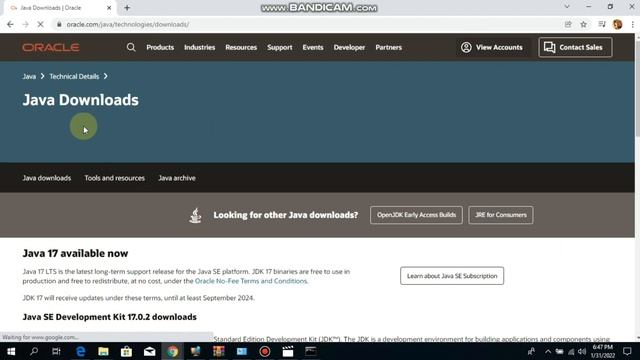The width and height of the screenshot is (640, 360).
Task: Click the volume icon in system tray
Action: (582, 351)
